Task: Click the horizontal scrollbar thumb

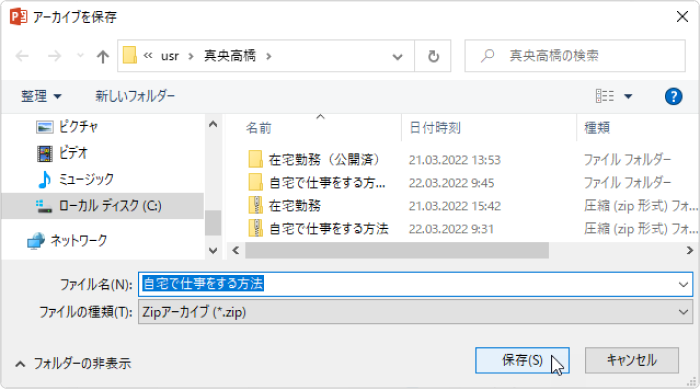Action: 396,251
